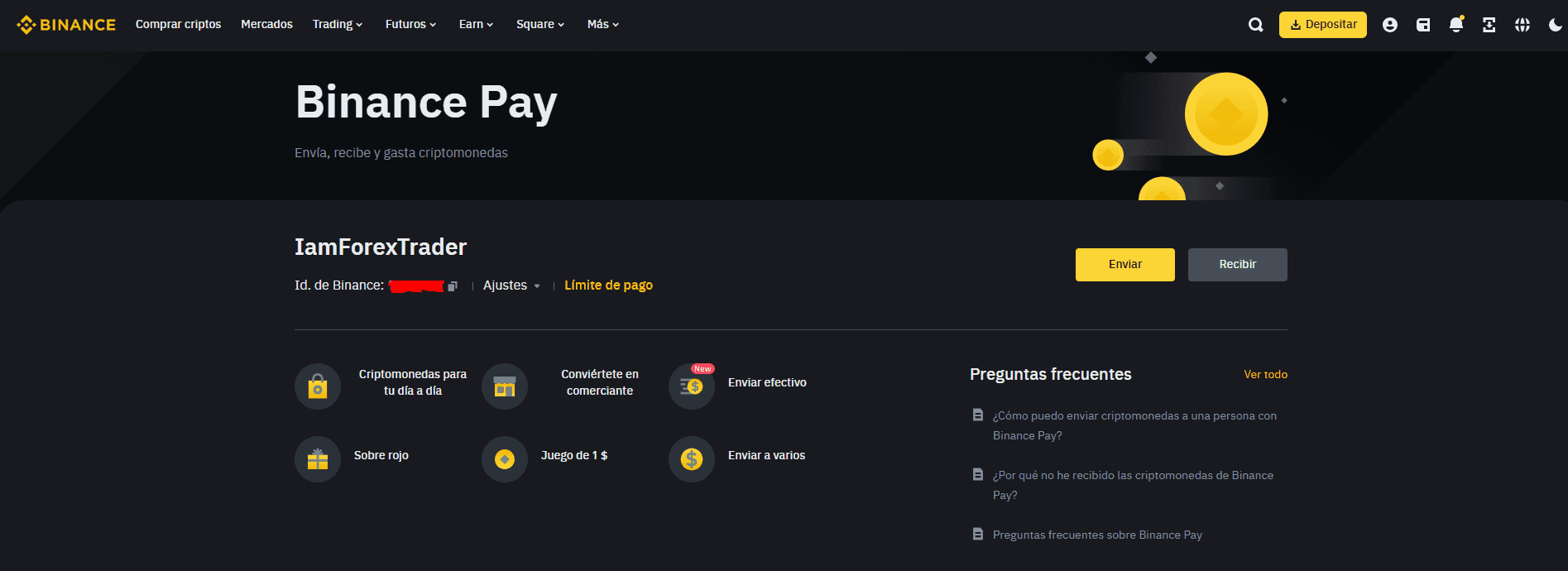Click the merchant storefront icon
The width and height of the screenshot is (1568, 571).
click(x=505, y=386)
